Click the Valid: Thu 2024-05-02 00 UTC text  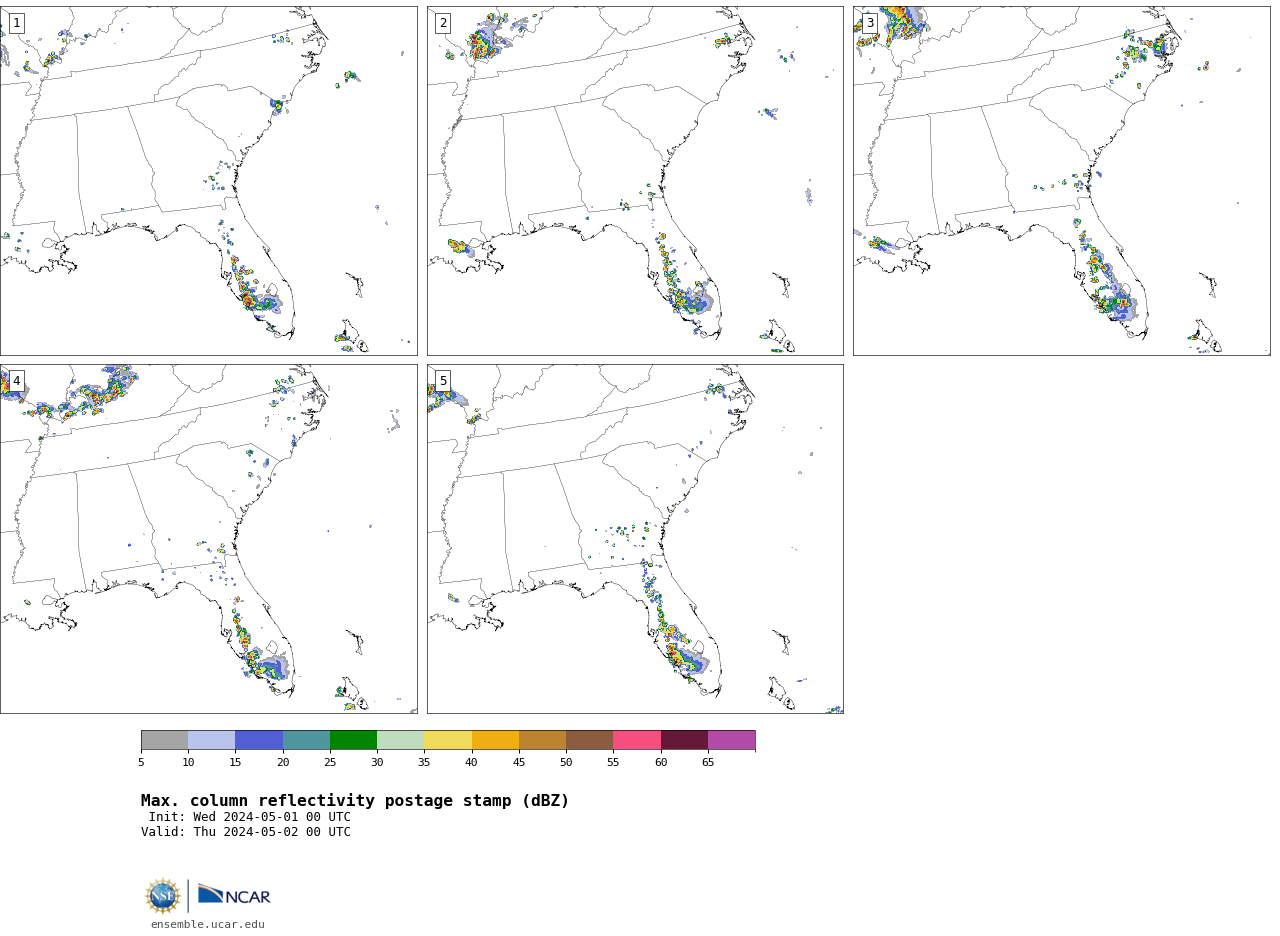point(246,832)
